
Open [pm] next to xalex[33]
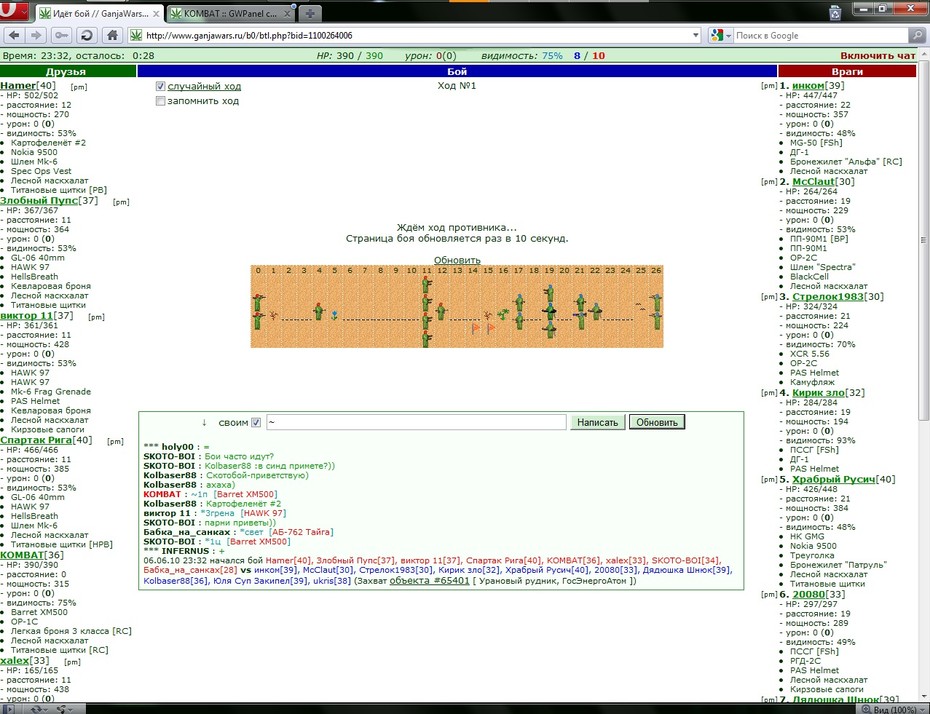click(72, 662)
